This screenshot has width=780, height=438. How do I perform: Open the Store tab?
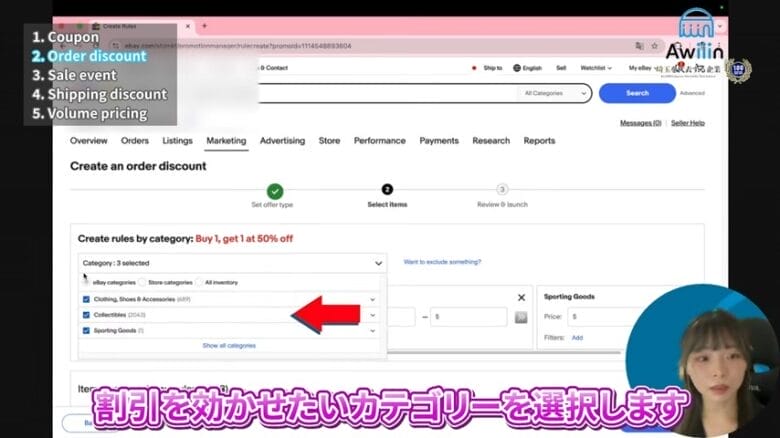click(329, 141)
